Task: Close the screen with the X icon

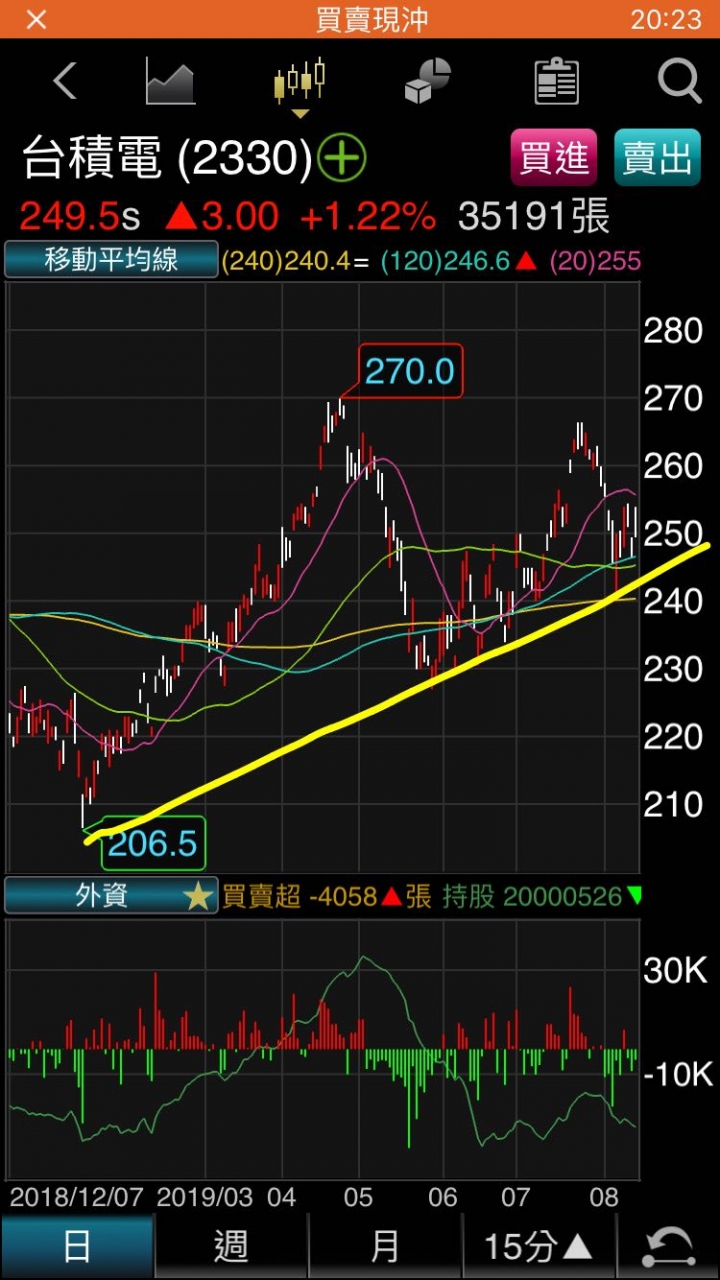Action: [x=37, y=19]
